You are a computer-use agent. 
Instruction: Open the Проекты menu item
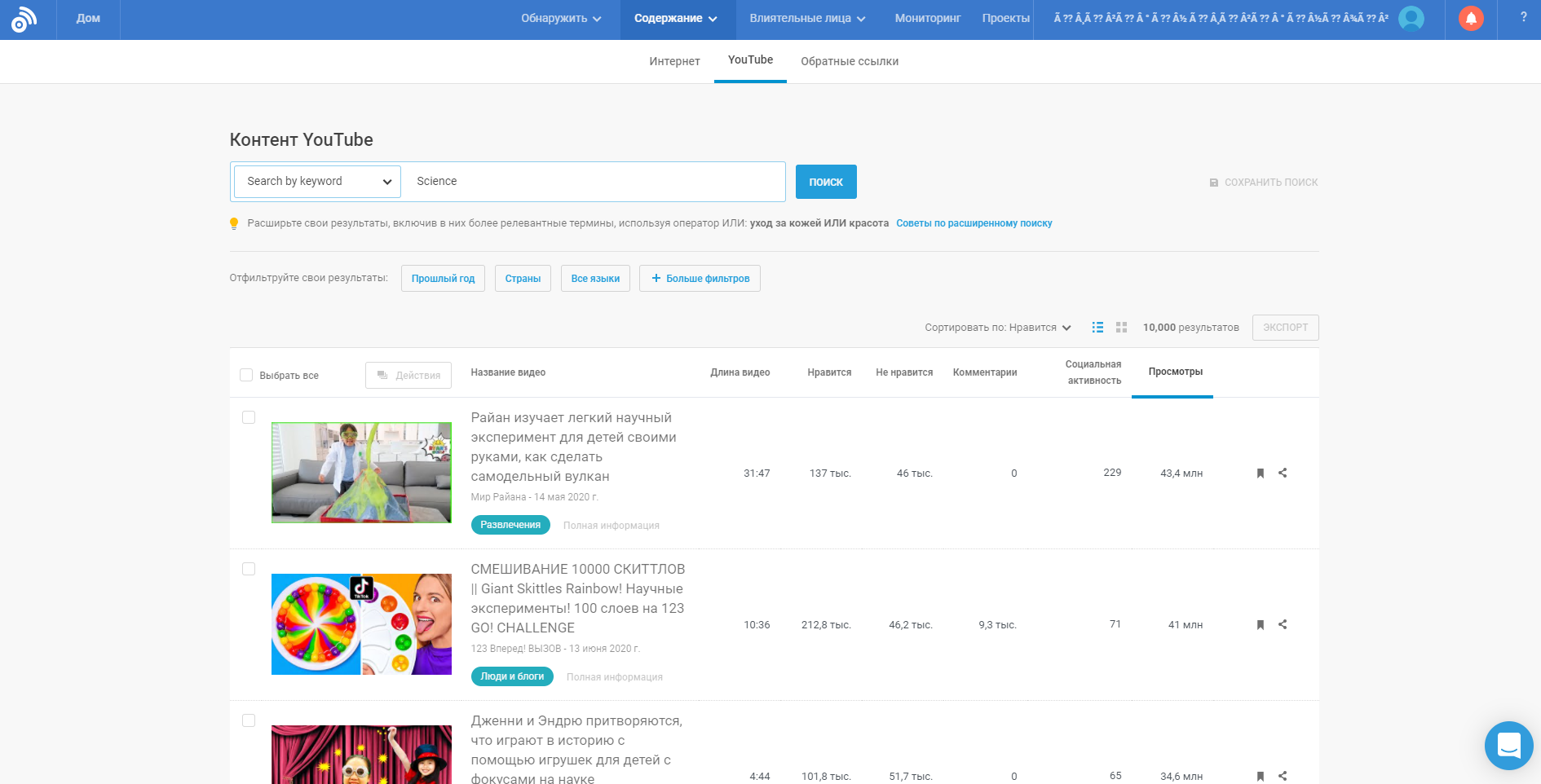coord(1005,18)
